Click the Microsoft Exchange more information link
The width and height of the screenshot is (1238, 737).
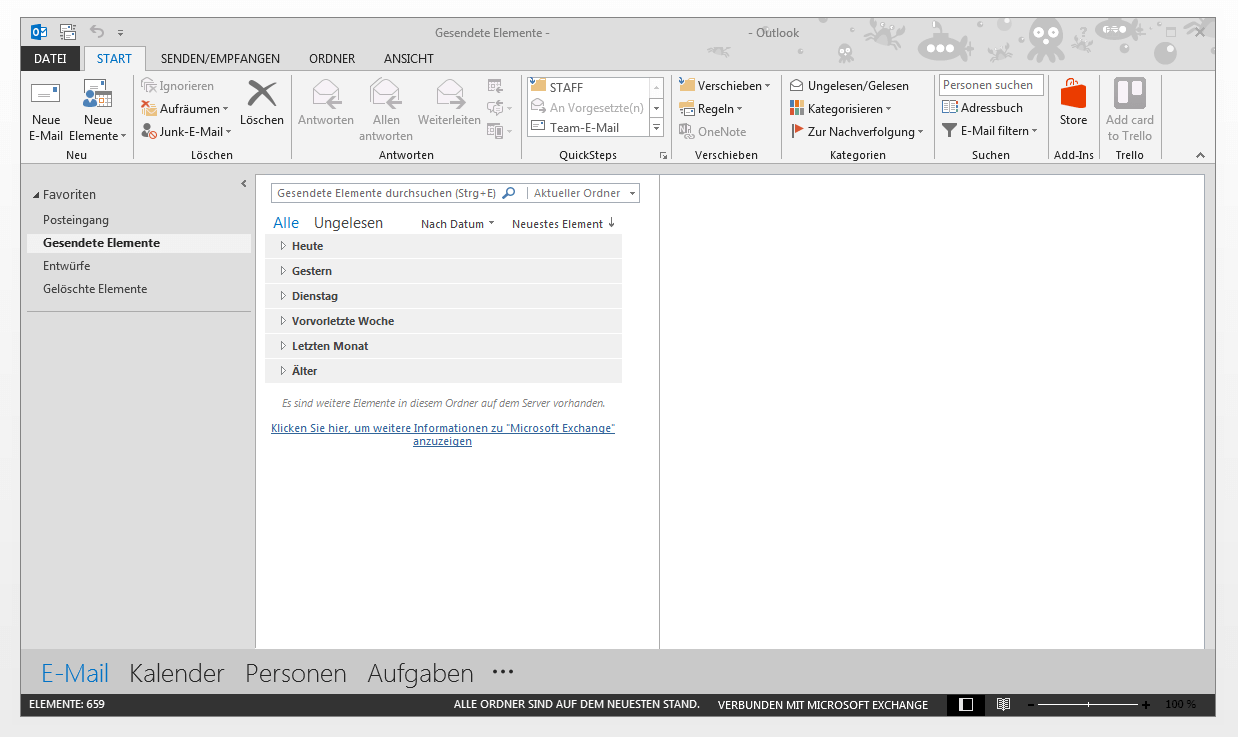coord(443,434)
